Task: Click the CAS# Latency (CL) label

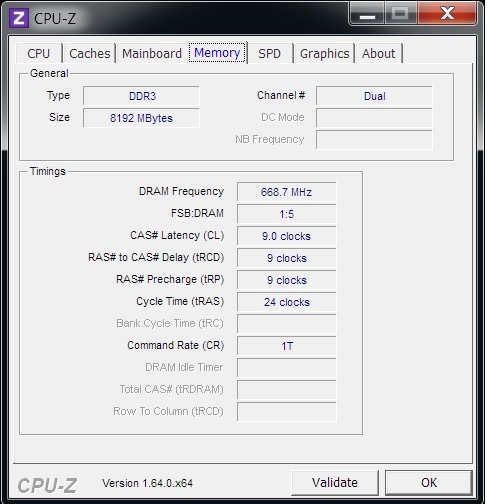Action: (x=177, y=235)
